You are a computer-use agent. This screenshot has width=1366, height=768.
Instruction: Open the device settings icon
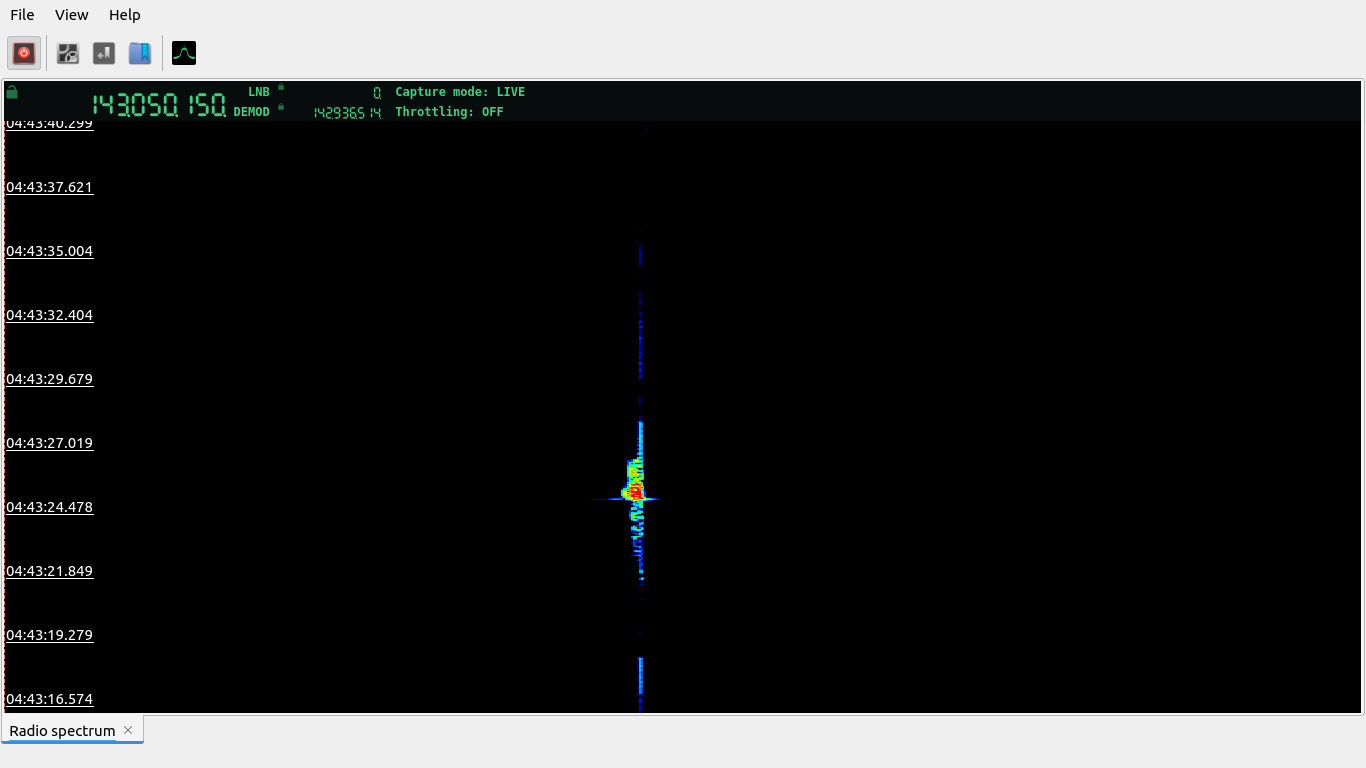(x=68, y=53)
